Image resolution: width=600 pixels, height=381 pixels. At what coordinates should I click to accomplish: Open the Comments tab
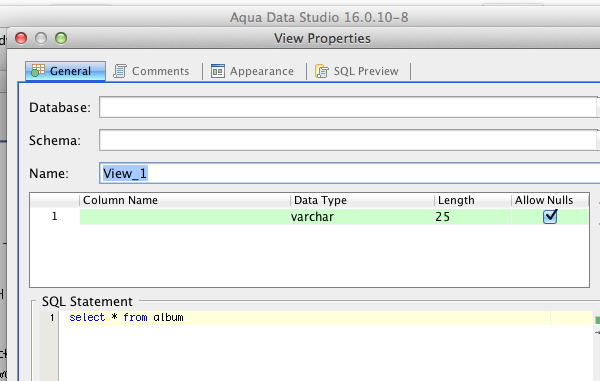pos(152,71)
